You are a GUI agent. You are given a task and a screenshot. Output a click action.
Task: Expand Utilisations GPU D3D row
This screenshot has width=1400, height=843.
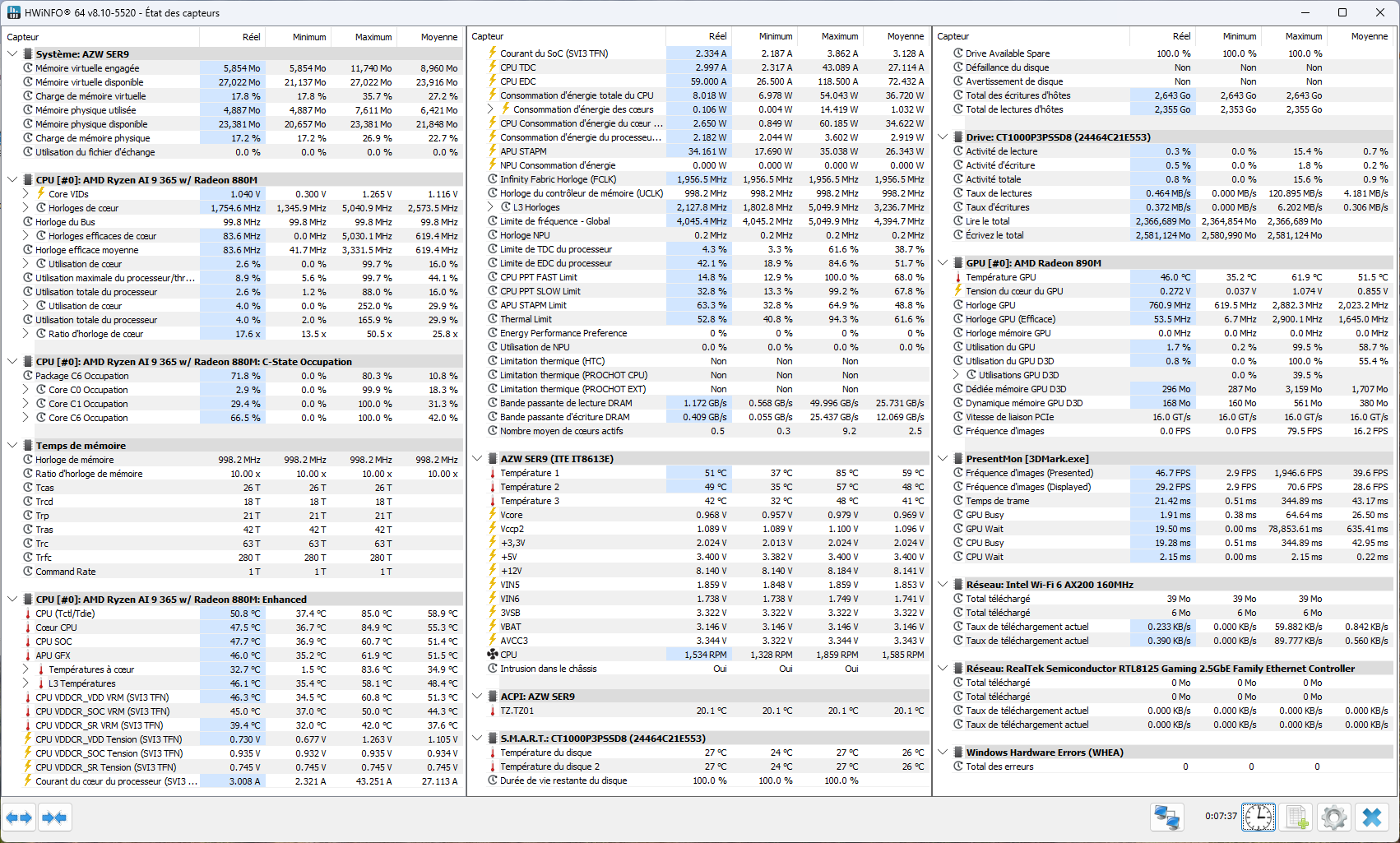(x=956, y=375)
